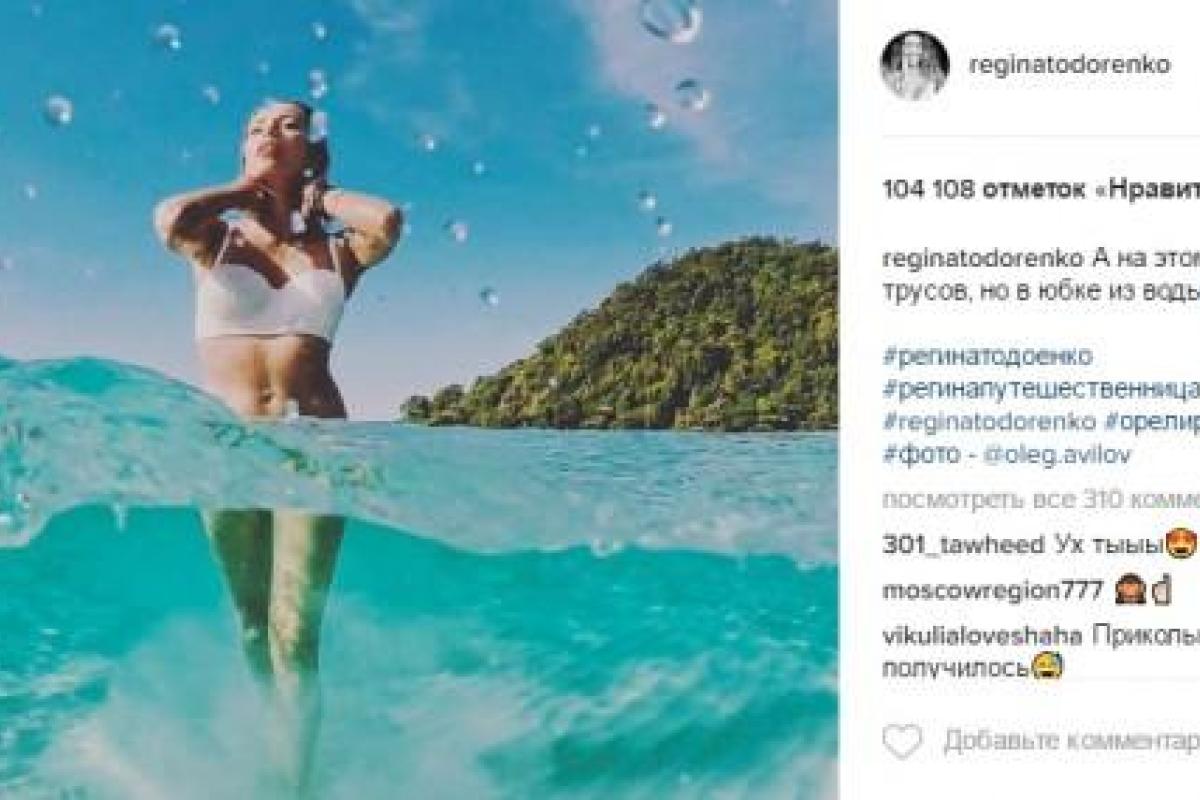
Task: Open the #фото hashtag
Action: click(x=911, y=454)
